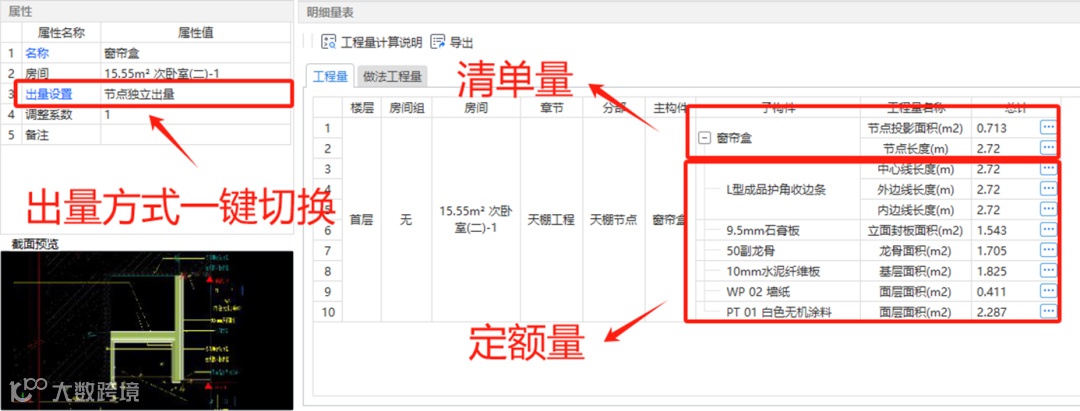Select the 调整系数 property name
1080x411 pixels.
click(x=48, y=114)
